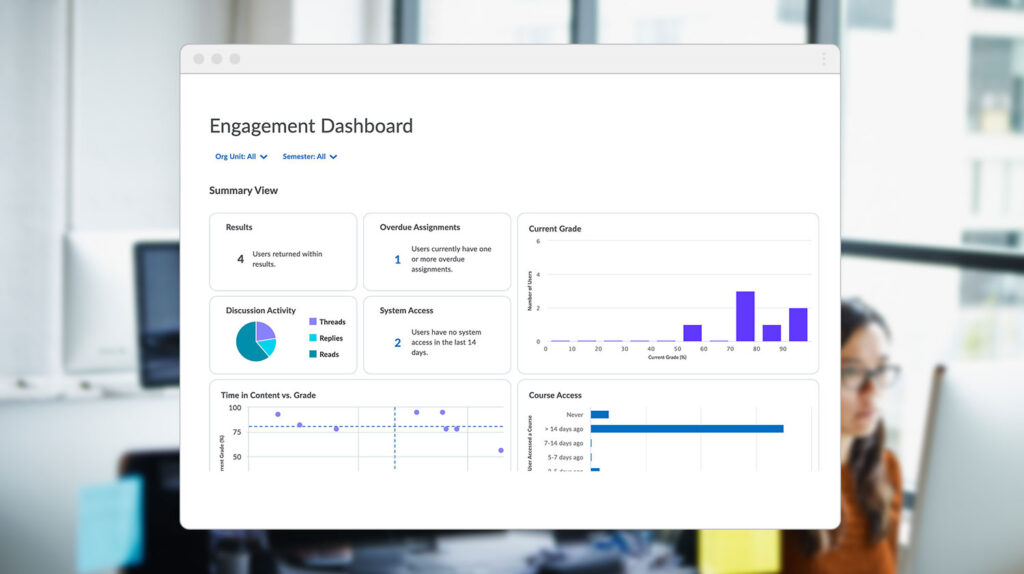Image resolution: width=1024 pixels, height=574 pixels.
Task: Toggle the Replies legend swatch
Action: (313, 338)
